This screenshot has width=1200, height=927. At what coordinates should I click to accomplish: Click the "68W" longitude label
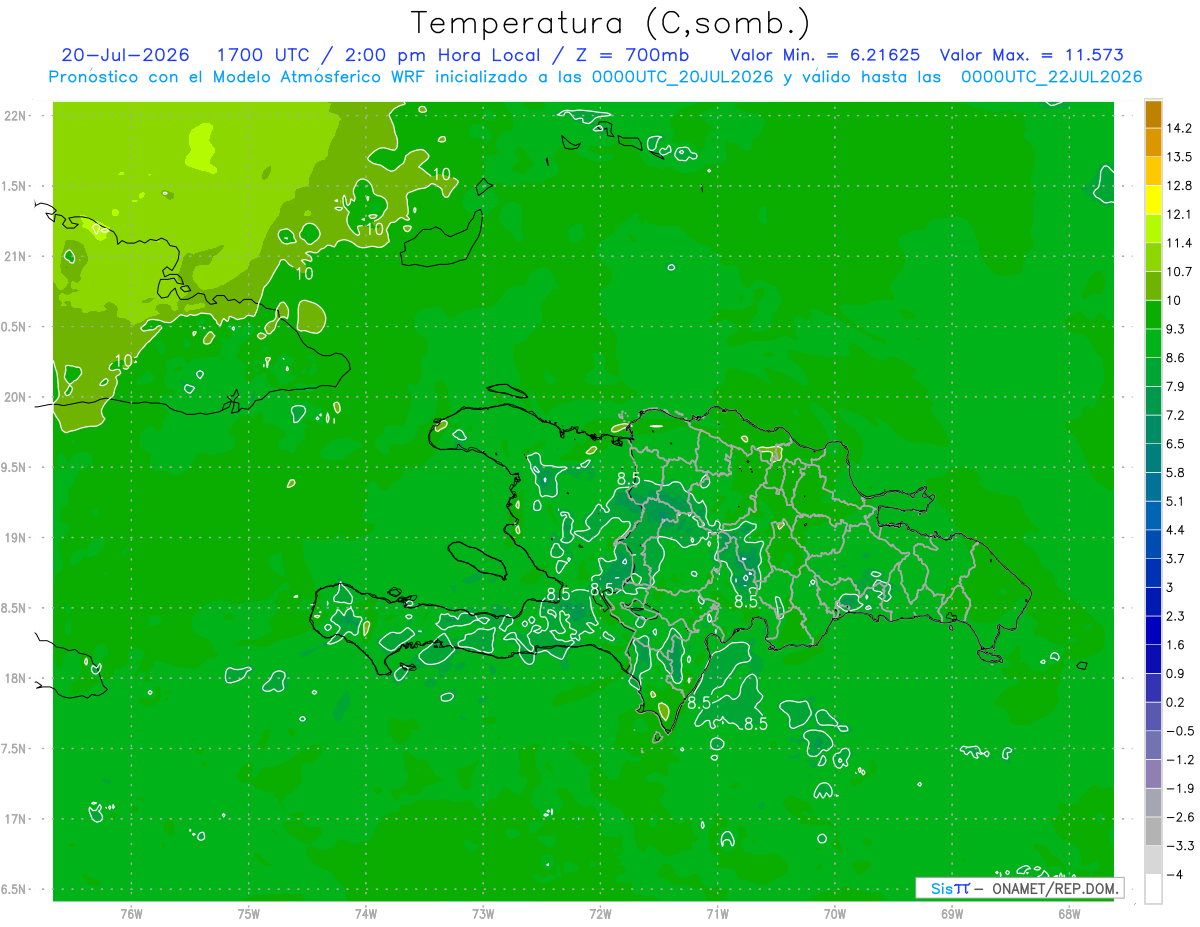1068,914
